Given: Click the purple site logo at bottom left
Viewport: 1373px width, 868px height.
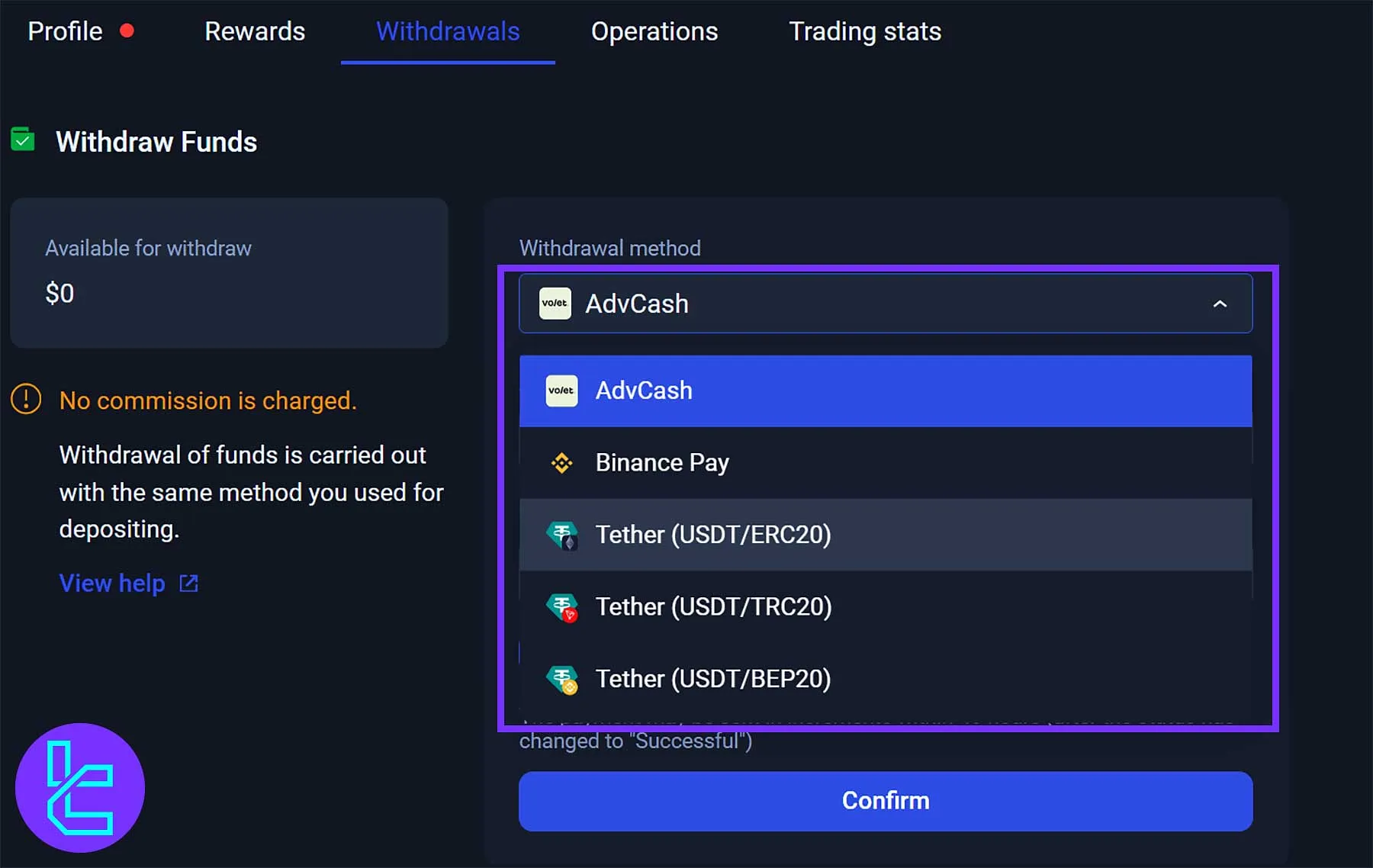Looking at the screenshot, I should click(x=79, y=788).
